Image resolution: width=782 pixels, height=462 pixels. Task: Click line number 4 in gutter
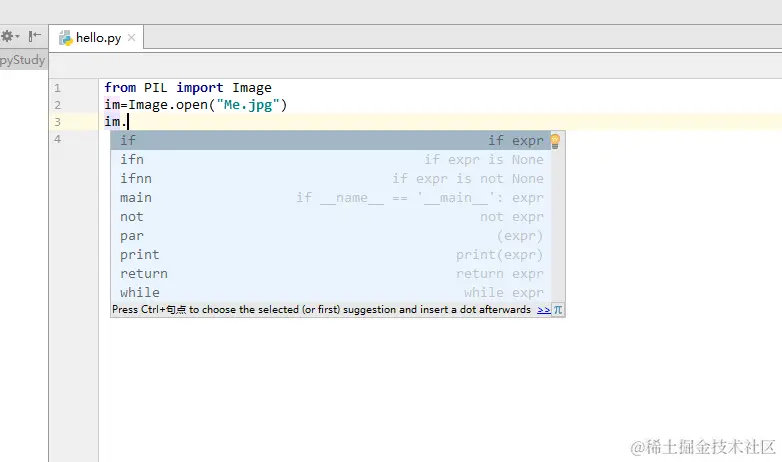pos(57,139)
